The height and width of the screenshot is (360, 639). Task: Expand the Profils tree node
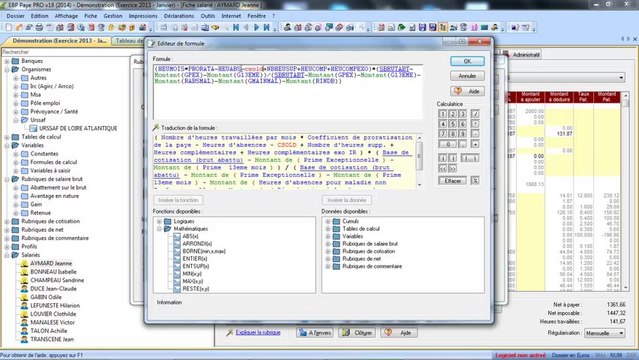7,247
